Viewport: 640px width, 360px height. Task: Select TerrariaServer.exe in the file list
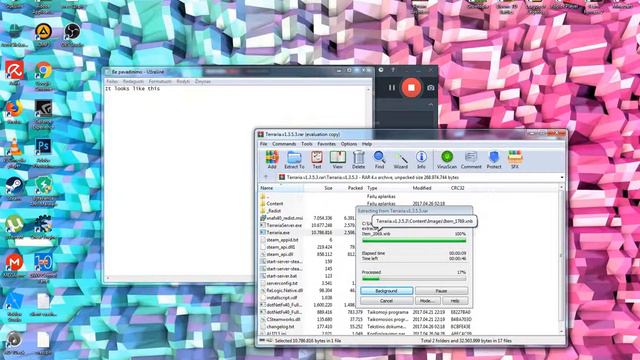click(284, 225)
